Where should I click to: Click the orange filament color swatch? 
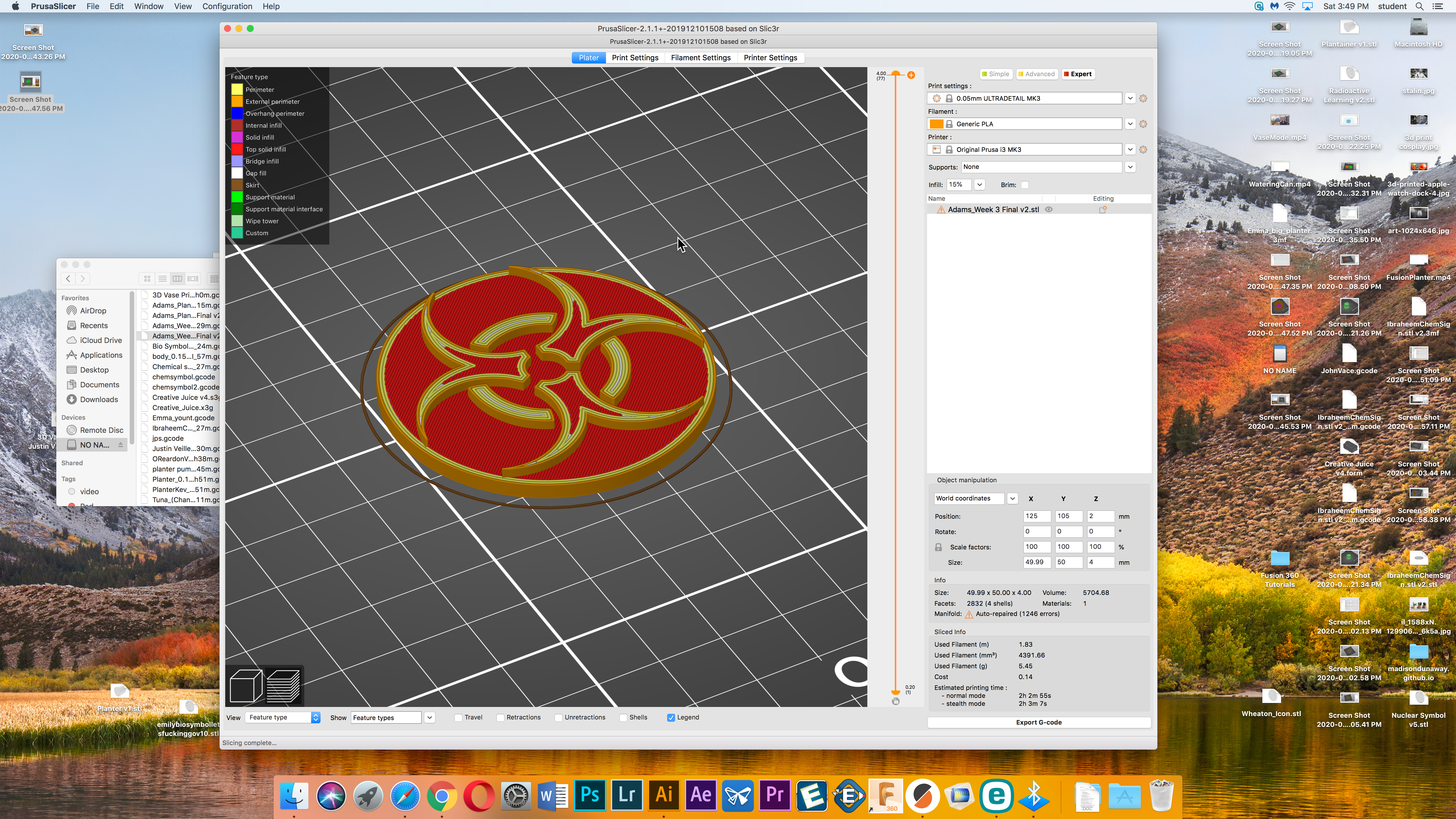[x=936, y=124]
